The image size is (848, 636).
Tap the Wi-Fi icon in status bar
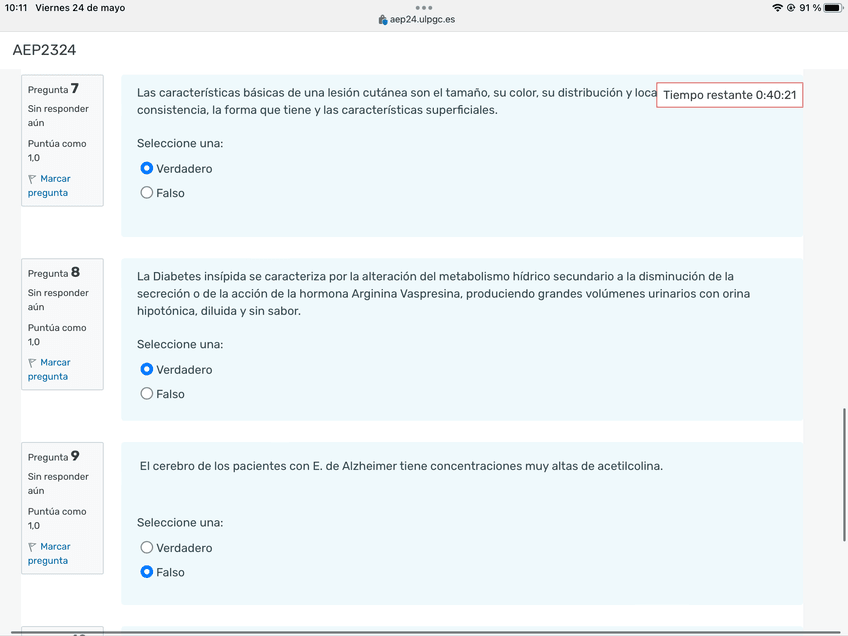pyautogui.click(x=777, y=8)
